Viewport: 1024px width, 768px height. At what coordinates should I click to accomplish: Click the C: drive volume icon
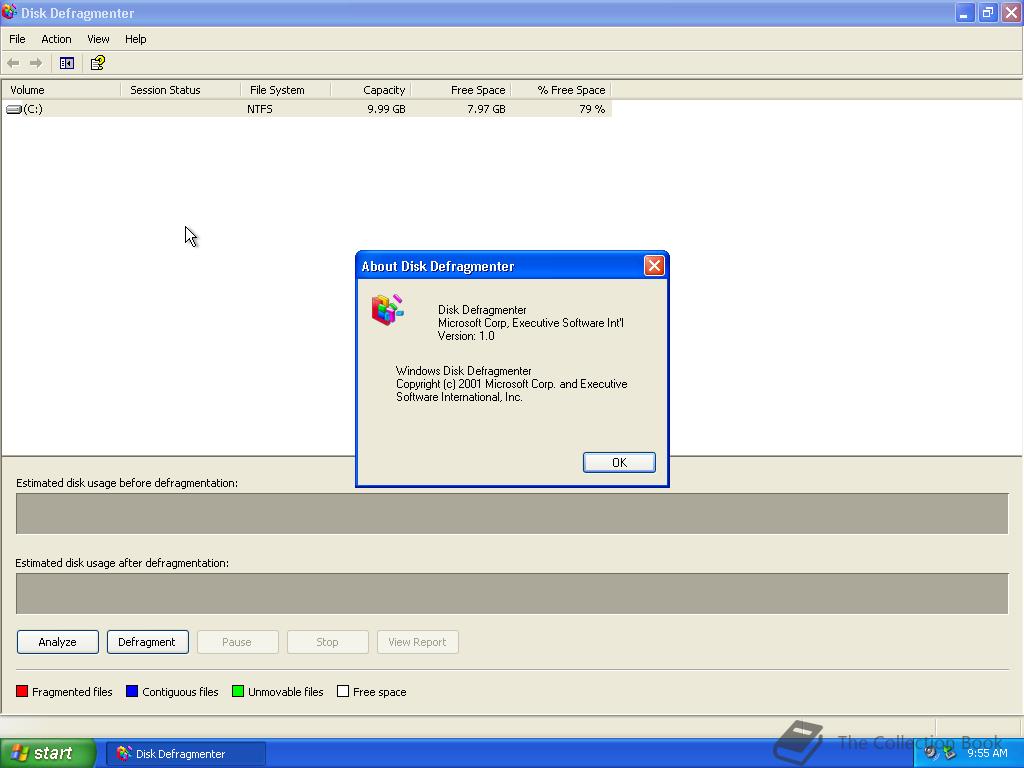coord(14,109)
